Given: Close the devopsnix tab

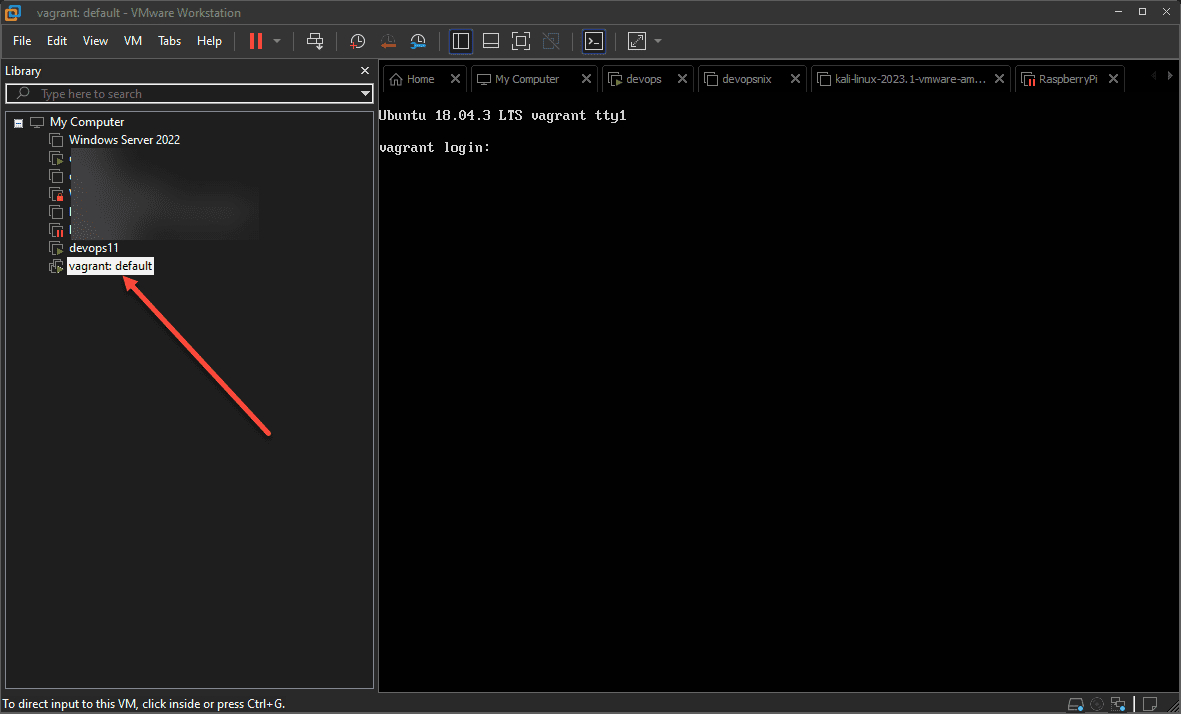Looking at the screenshot, I should (795, 78).
